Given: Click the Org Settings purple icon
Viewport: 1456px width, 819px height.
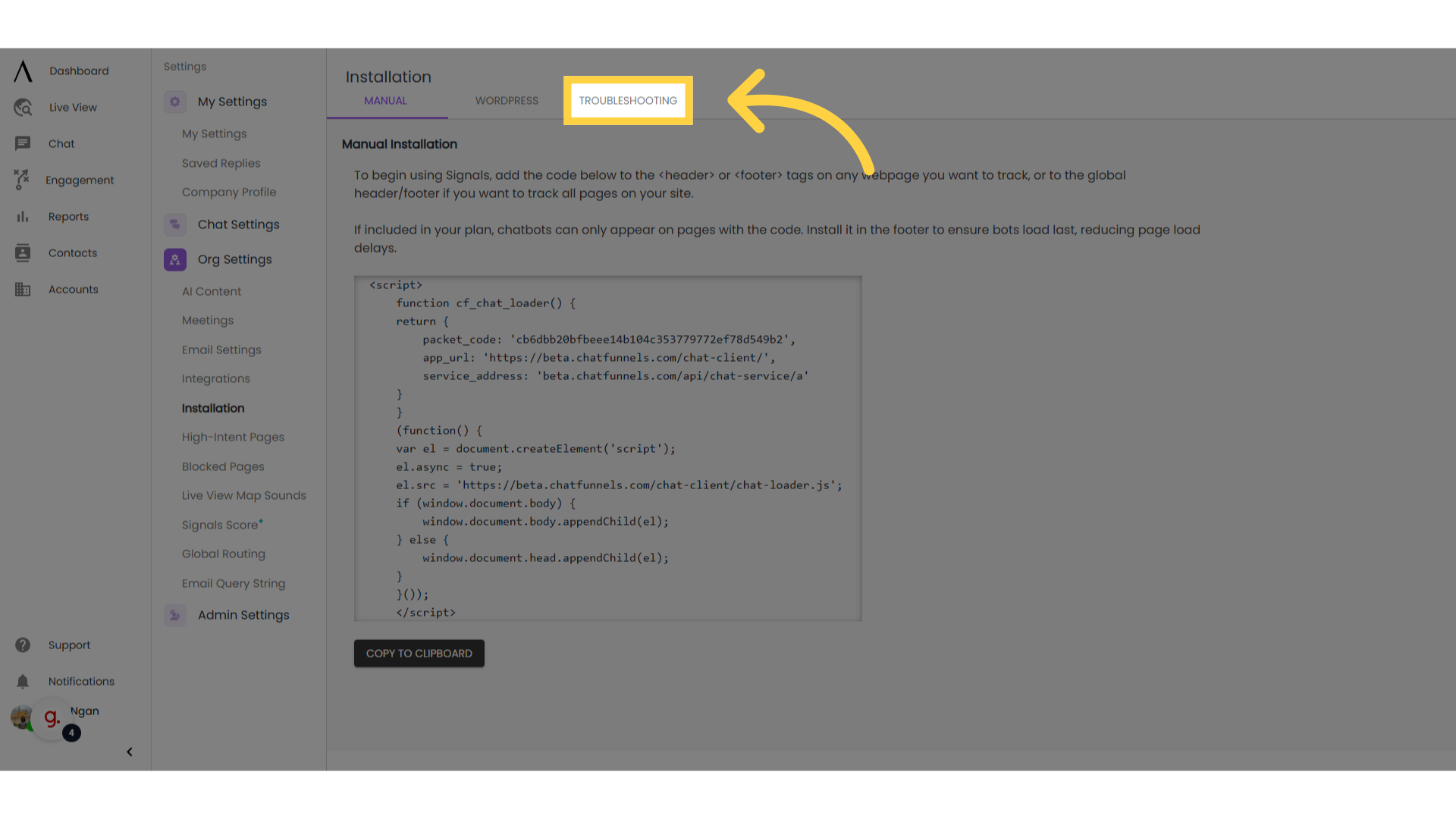Looking at the screenshot, I should point(175,259).
